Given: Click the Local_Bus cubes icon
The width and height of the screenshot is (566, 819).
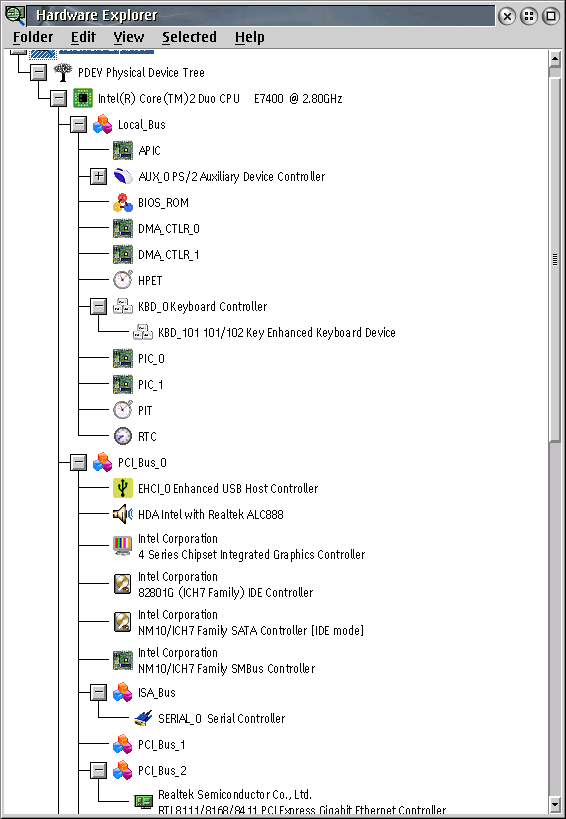Looking at the screenshot, I should tap(102, 125).
